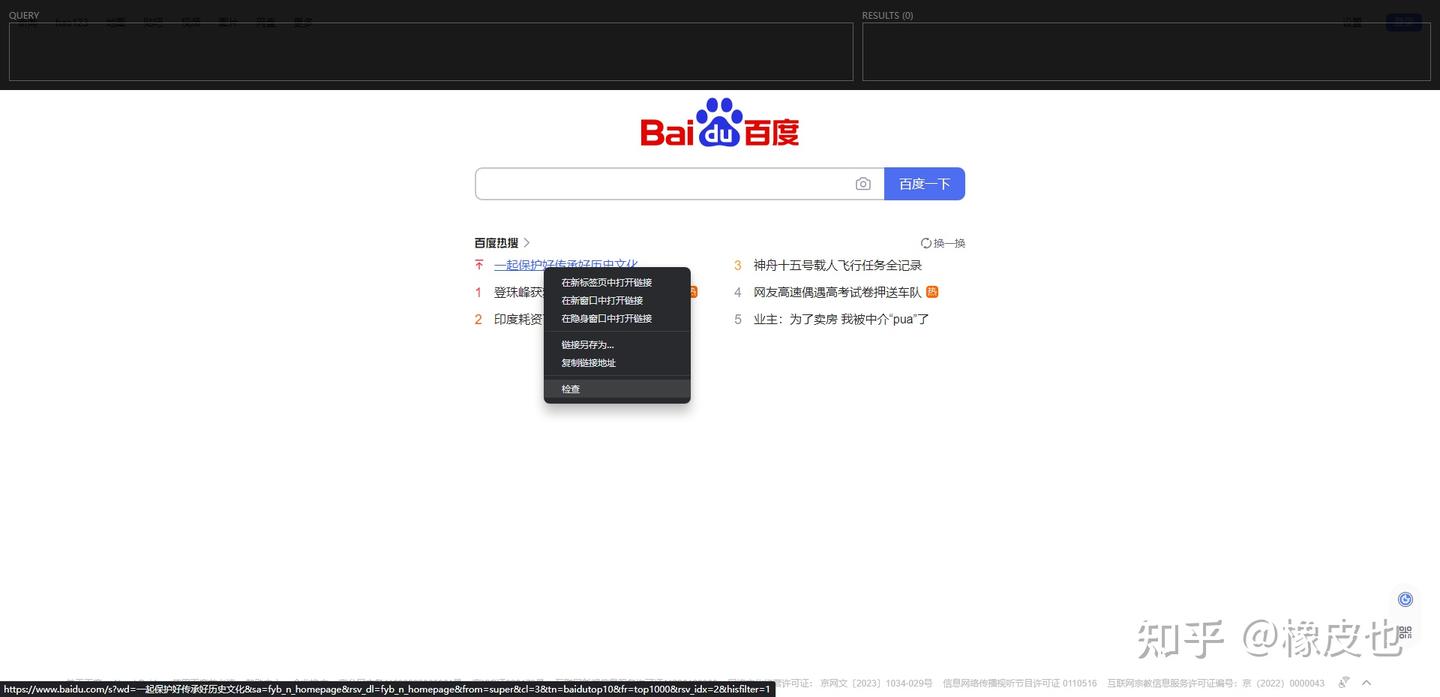Image resolution: width=1440 pixels, height=697 pixels.
Task: Open 网友高速偶遇高考试卷押送车队 link
Action: pos(838,292)
